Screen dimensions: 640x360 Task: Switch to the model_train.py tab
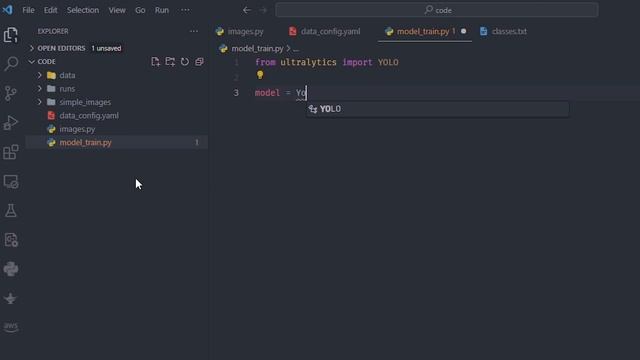coord(424,31)
